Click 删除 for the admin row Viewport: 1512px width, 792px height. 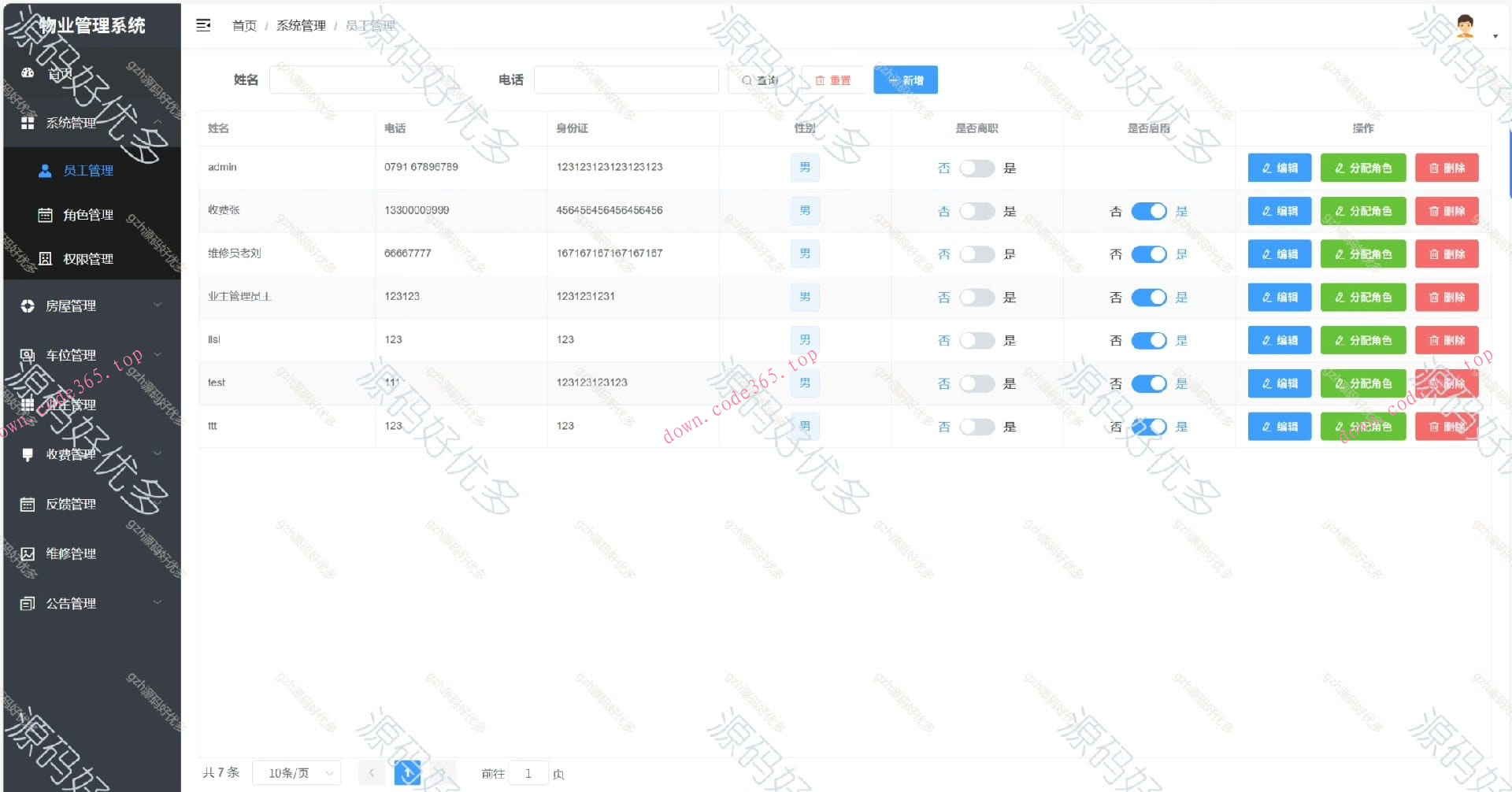point(1447,168)
